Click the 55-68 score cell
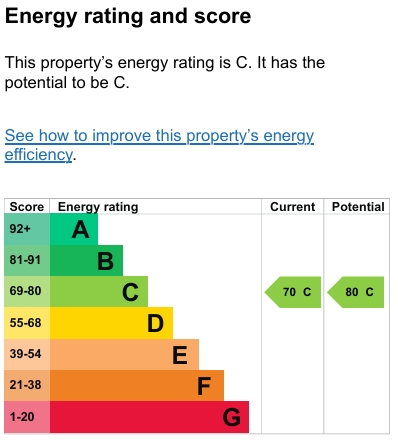Screen dimensions: 398x444 click(27, 323)
